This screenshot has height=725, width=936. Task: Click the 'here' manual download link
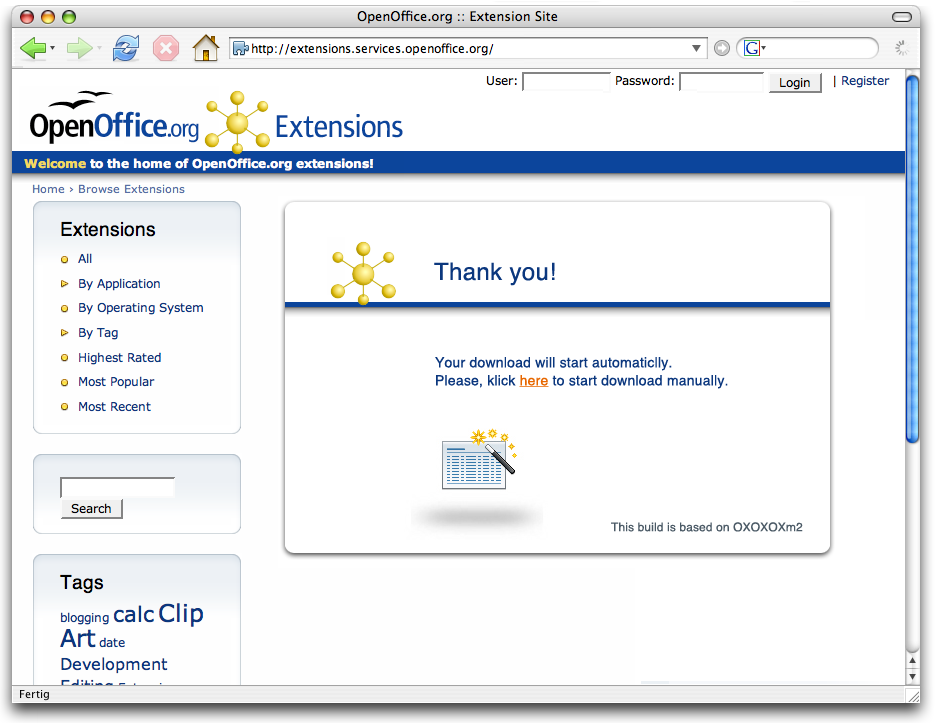tap(533, 381)
